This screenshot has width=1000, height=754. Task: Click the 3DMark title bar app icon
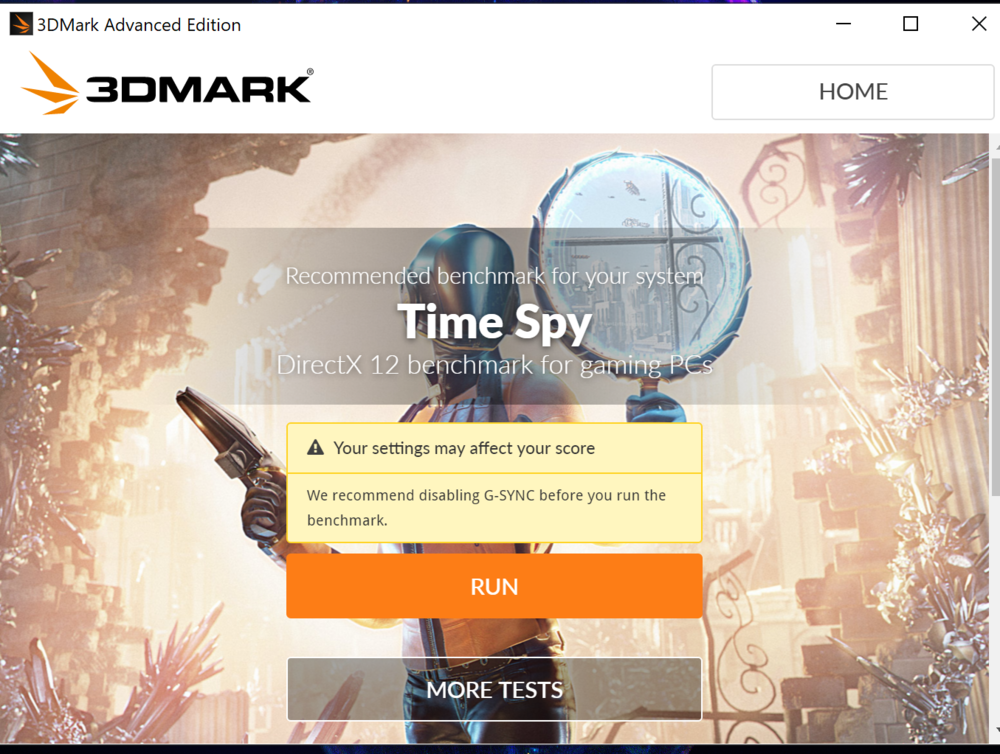click(20, 24)
